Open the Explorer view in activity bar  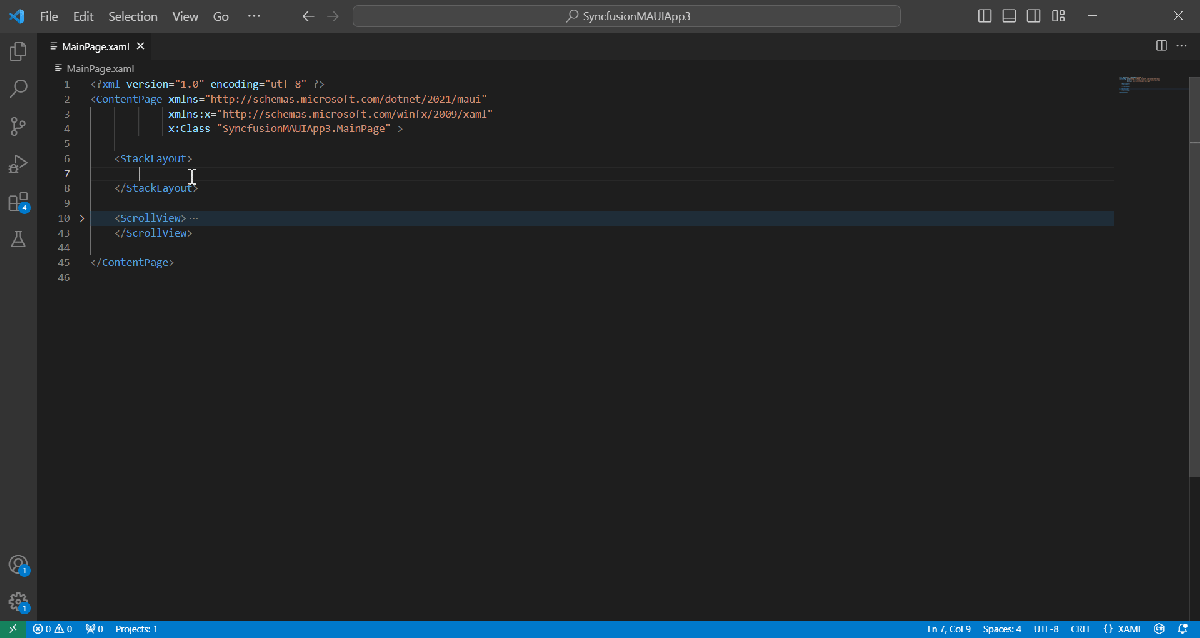(18, 51)
